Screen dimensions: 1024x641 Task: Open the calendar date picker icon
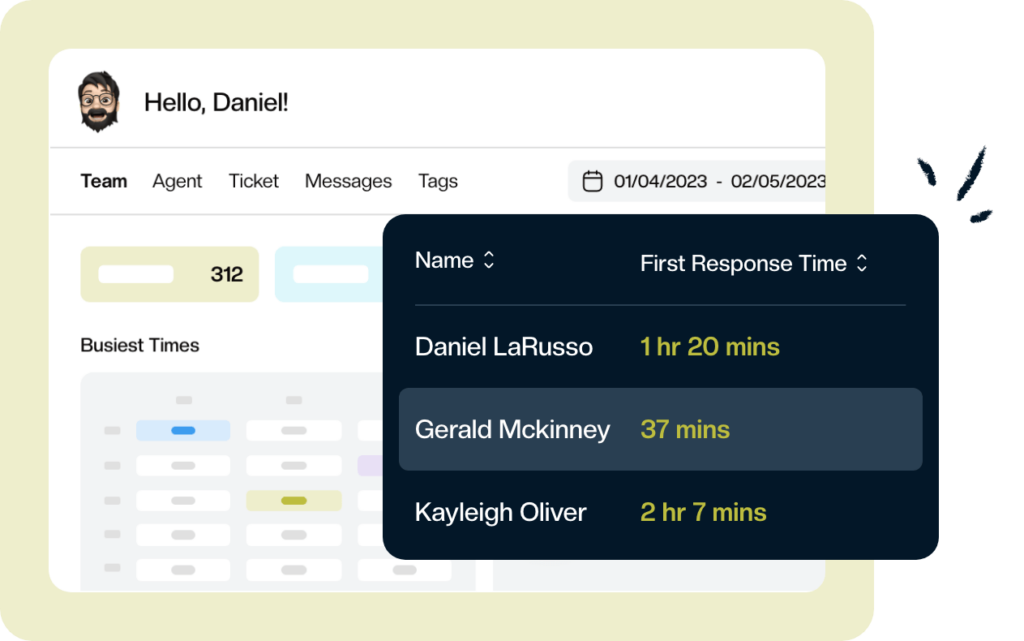tap(593, 181)
